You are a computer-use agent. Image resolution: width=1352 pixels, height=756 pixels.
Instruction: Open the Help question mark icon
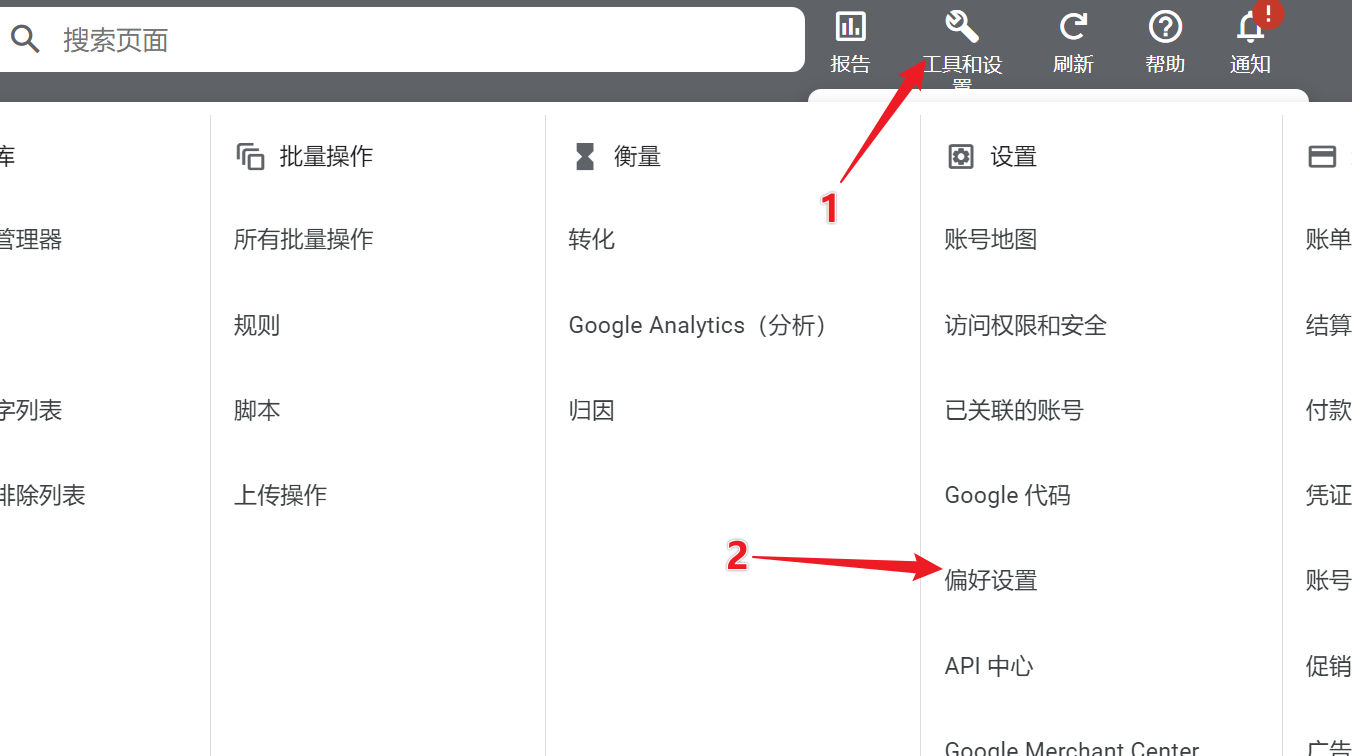[1165, 27]
